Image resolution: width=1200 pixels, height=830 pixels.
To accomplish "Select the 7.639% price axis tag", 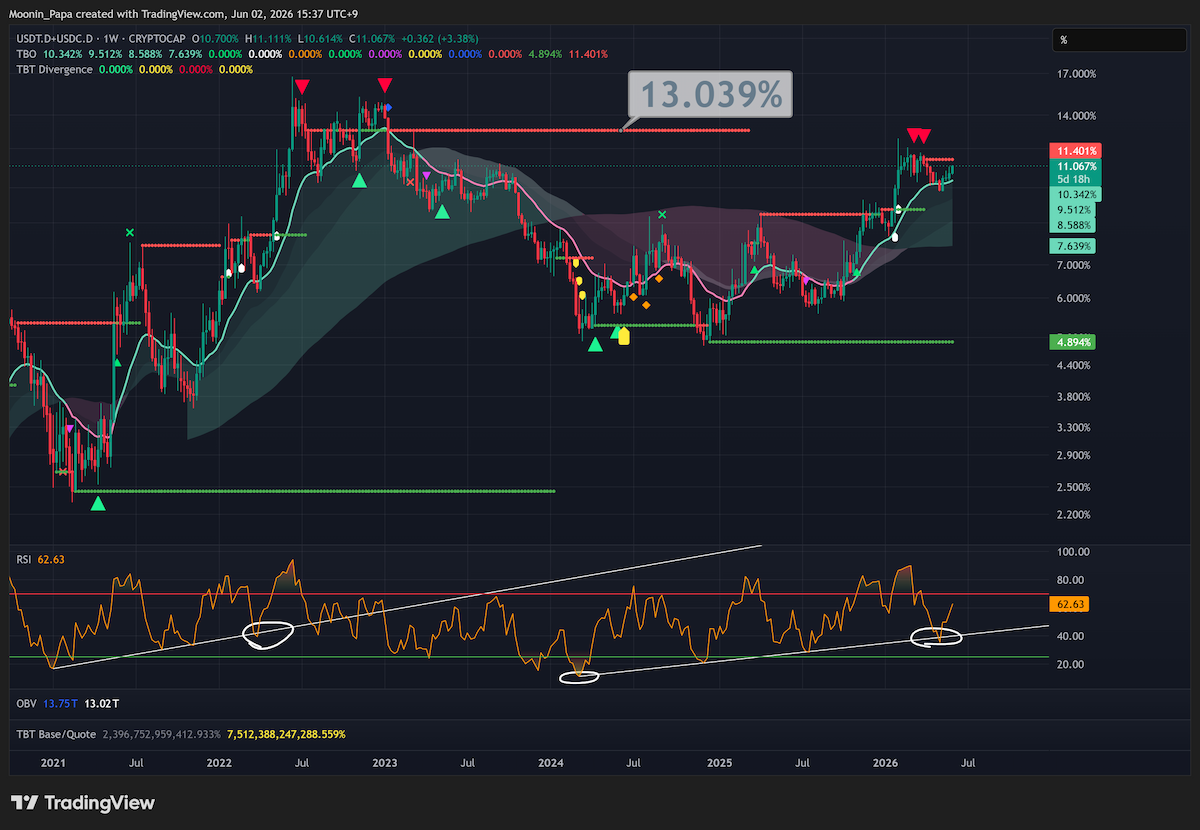I will [1072, 246].
